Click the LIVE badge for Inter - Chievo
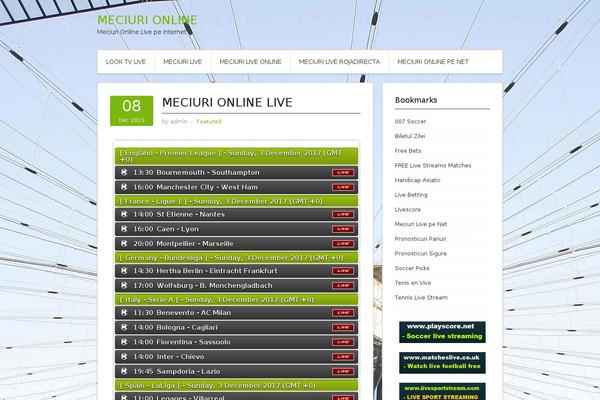The image size is (600, 400). click(343, 357)
